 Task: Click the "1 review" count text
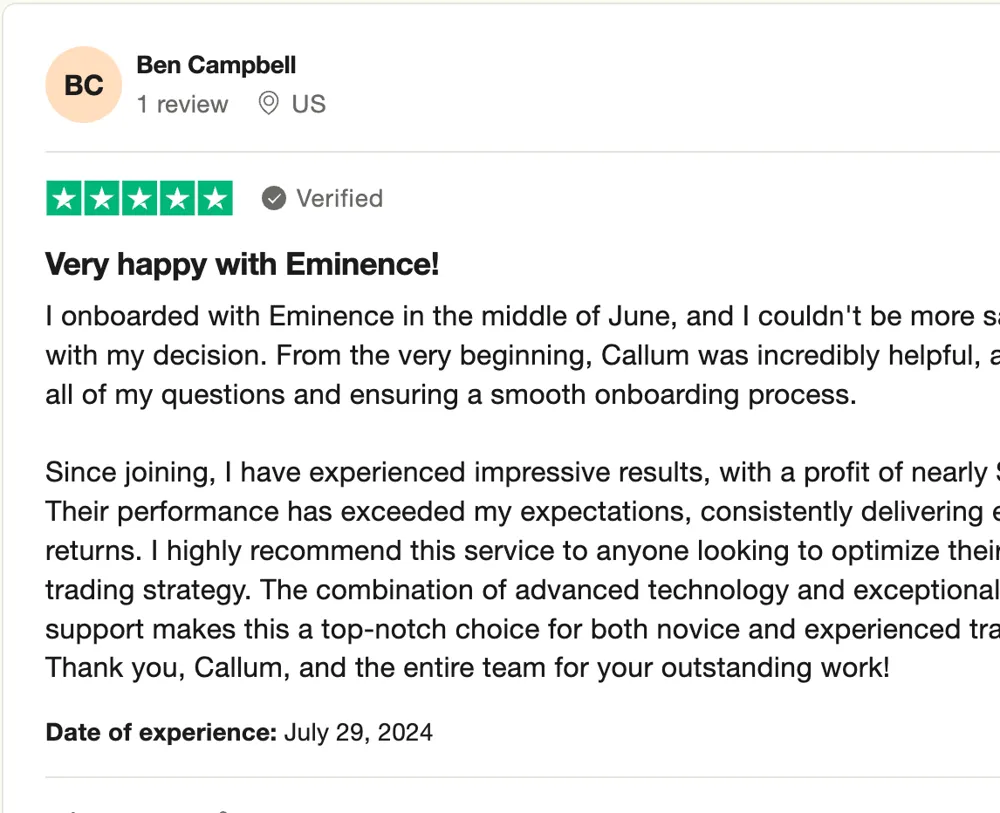[x=182, y=104]
